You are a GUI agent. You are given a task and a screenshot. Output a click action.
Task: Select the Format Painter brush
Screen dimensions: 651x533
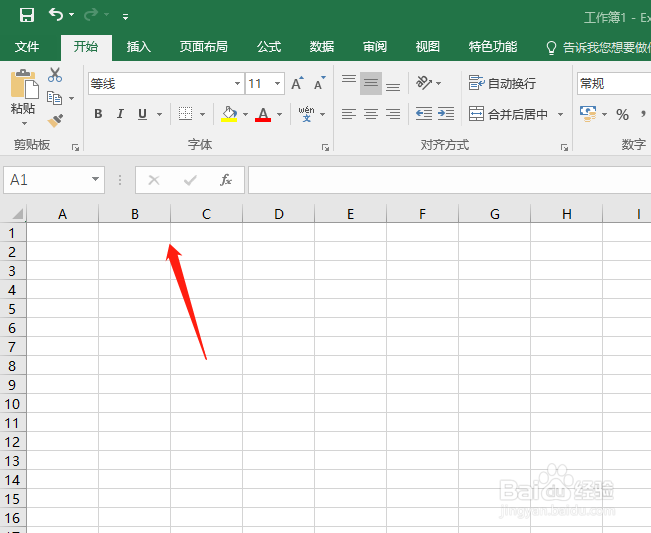55,120
